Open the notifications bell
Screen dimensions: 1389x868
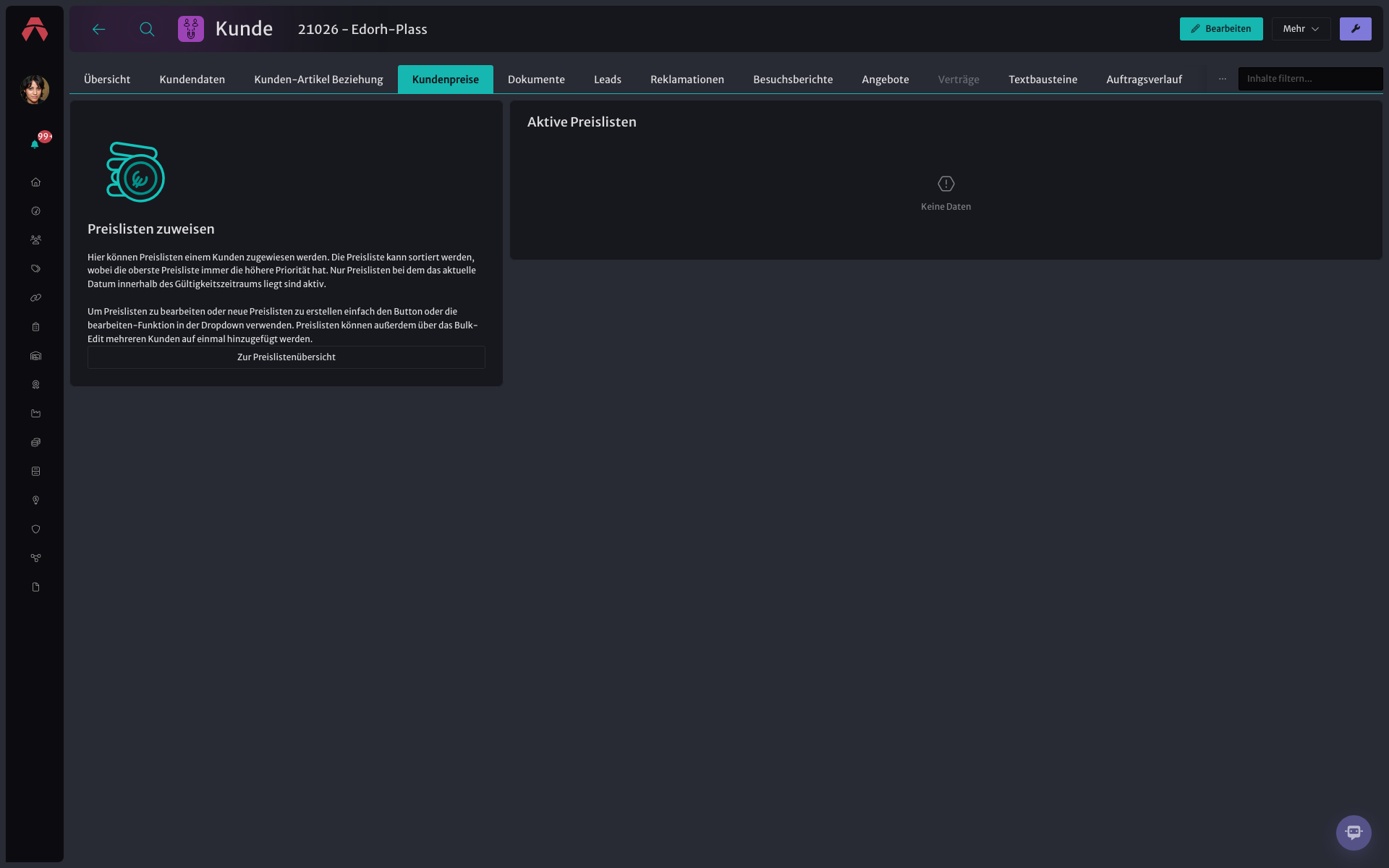[x=35, y=144]
